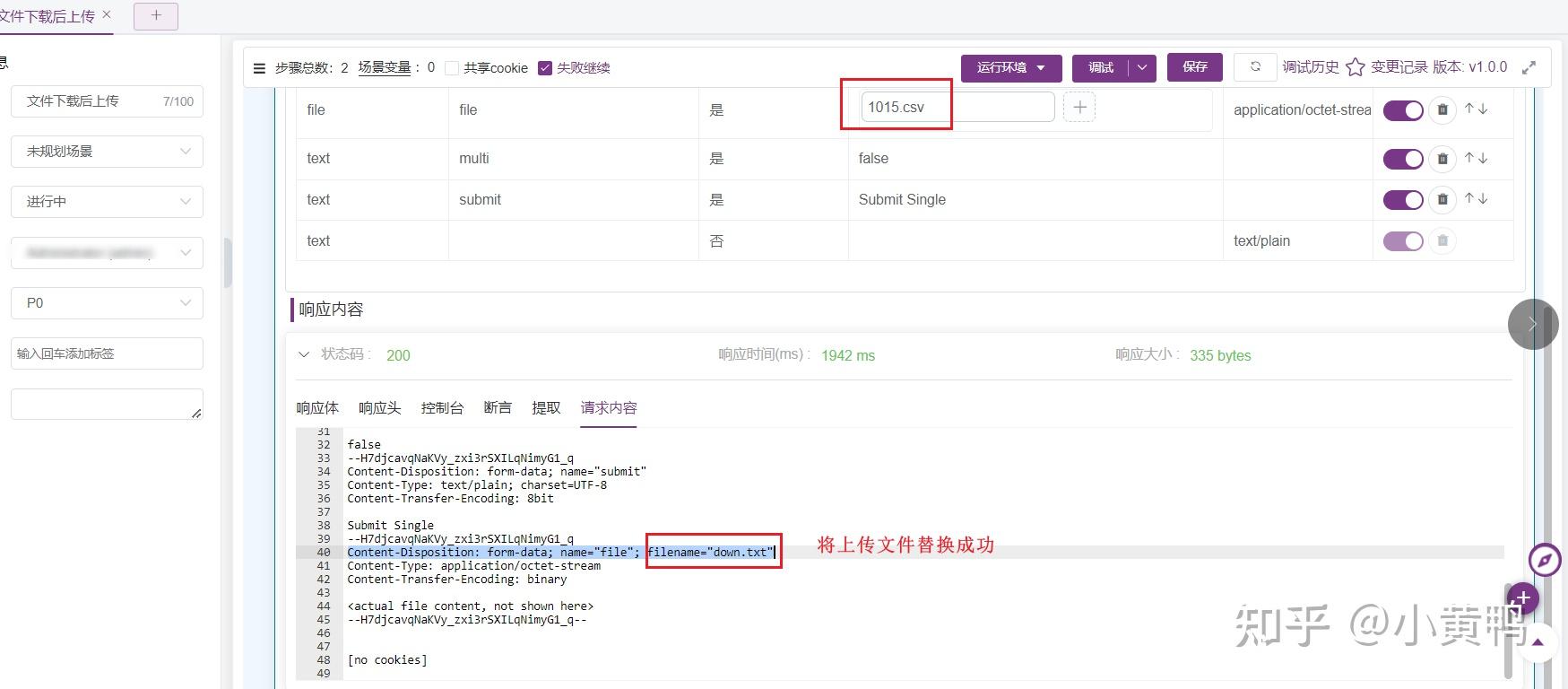Image resolution: width=1568 pixels, height=689 pixels.
Task: Open the blurred user dropdown
Action: 107,253
